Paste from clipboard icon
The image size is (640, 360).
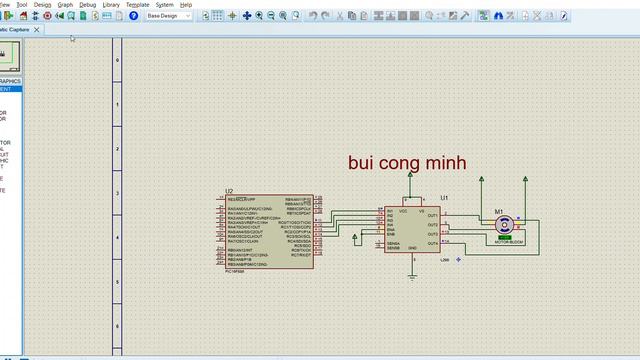point(364,16)
